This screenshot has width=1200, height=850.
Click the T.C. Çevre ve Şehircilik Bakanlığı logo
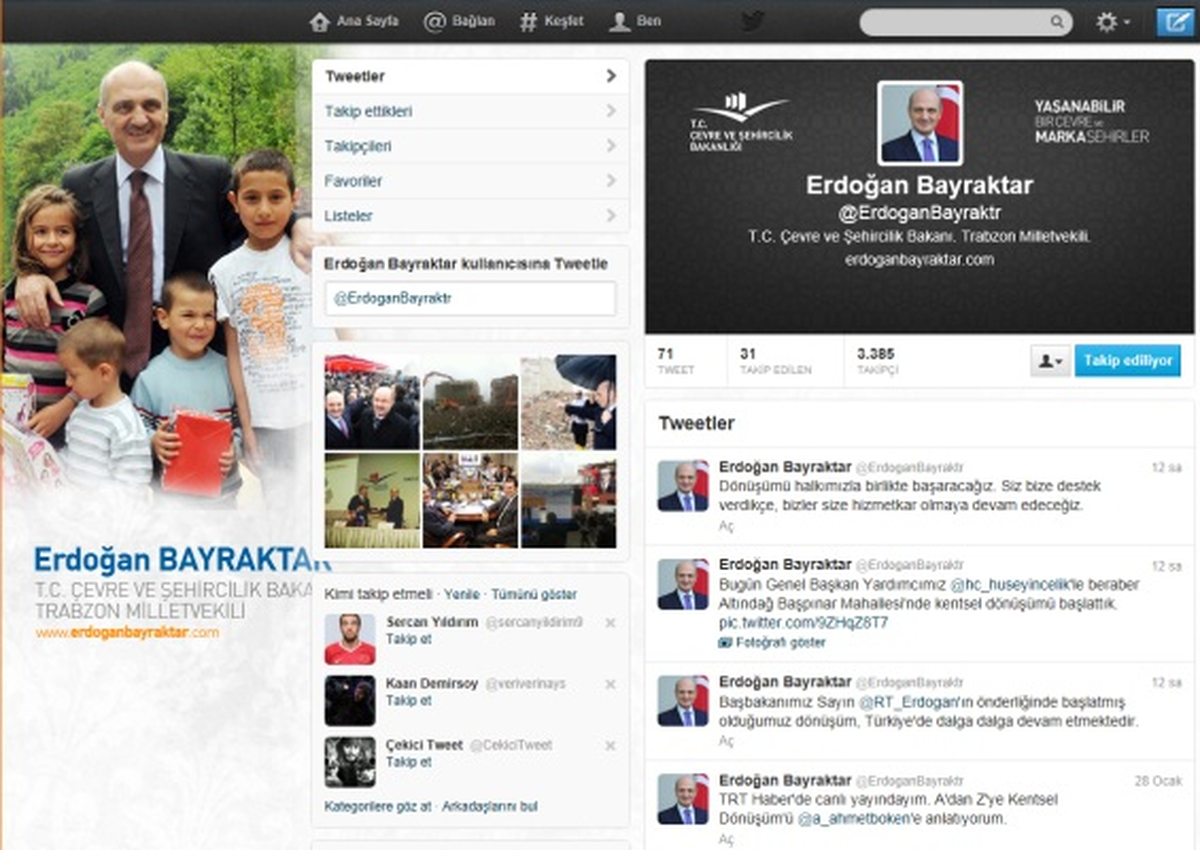point(740,122)
